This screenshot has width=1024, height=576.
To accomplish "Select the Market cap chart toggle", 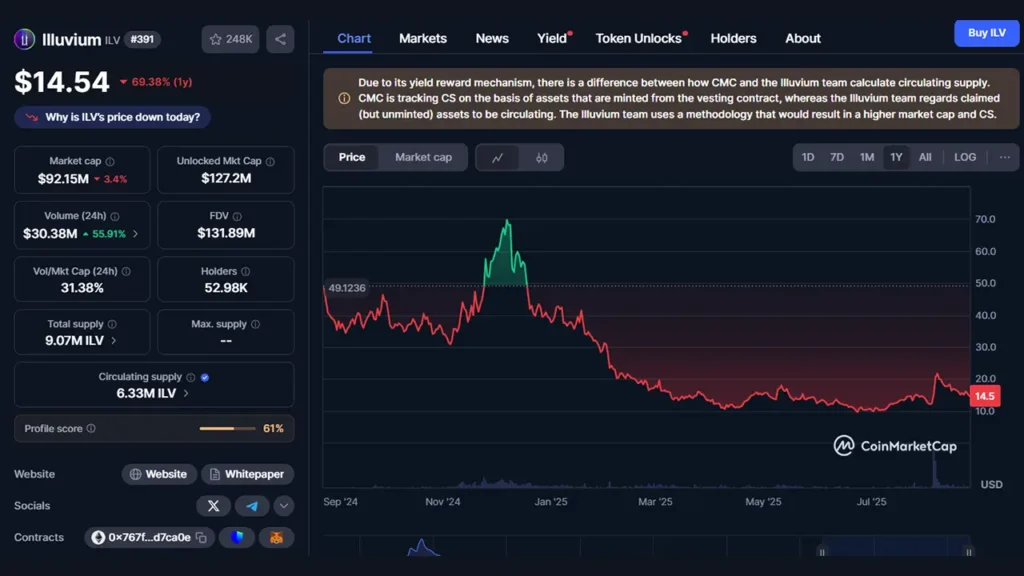I will pos(423,157).
